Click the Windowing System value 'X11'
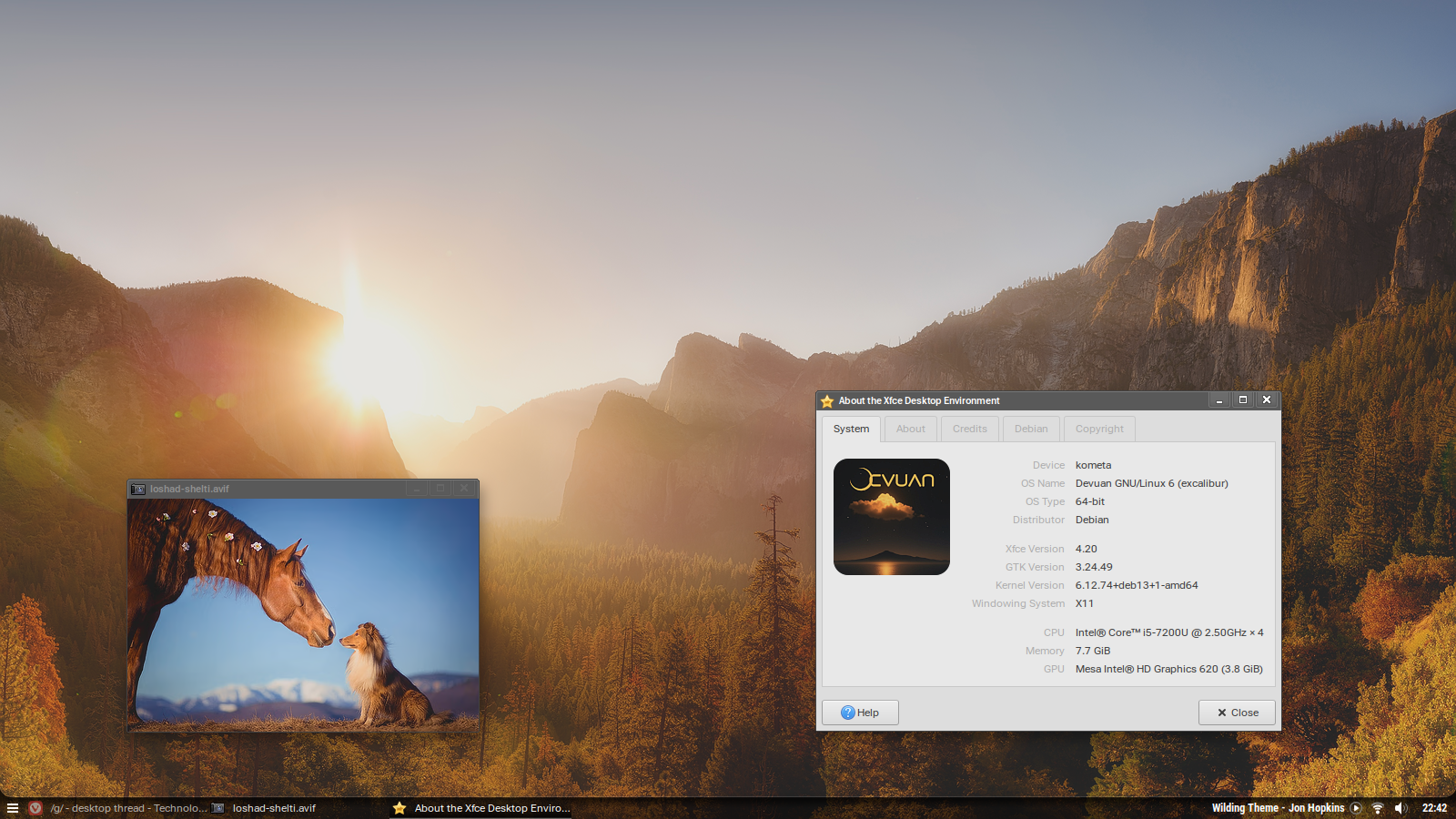 click(x=1084, y=603)
